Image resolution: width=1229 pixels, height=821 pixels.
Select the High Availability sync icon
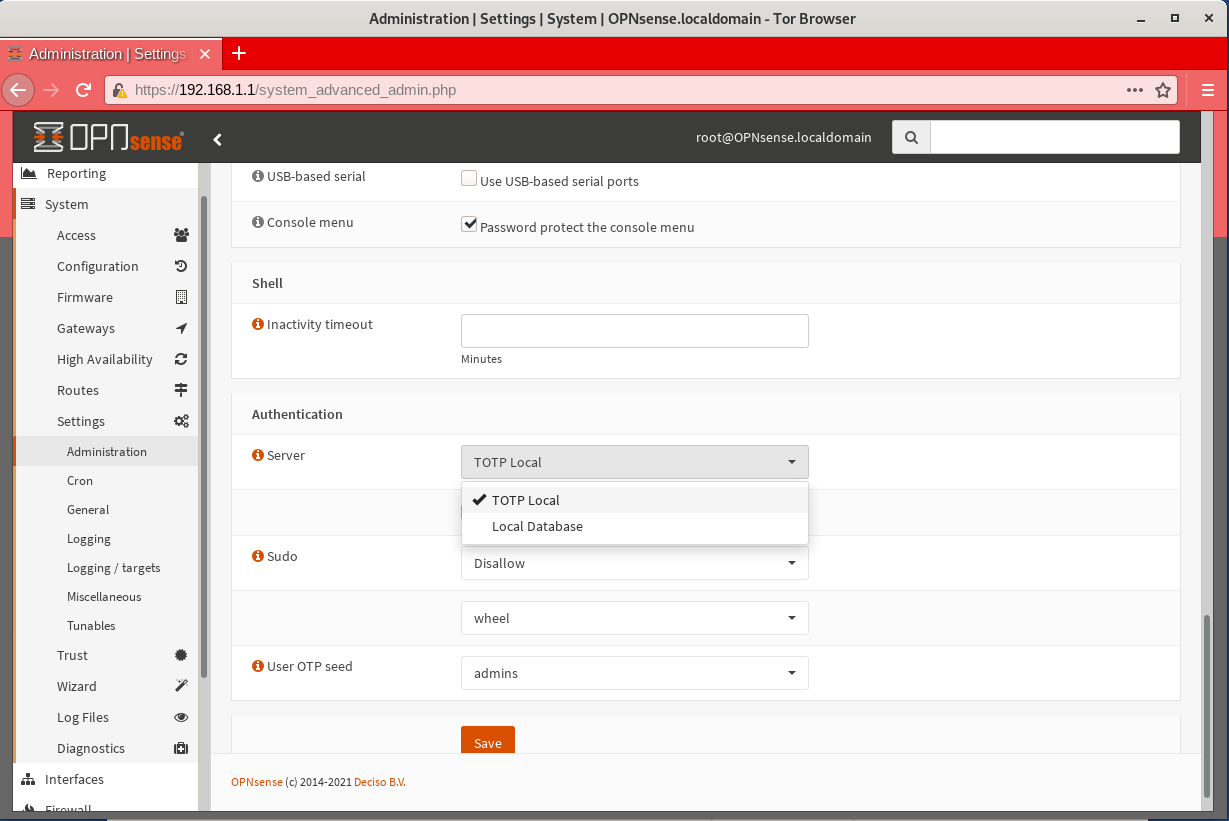pos(180,359)
